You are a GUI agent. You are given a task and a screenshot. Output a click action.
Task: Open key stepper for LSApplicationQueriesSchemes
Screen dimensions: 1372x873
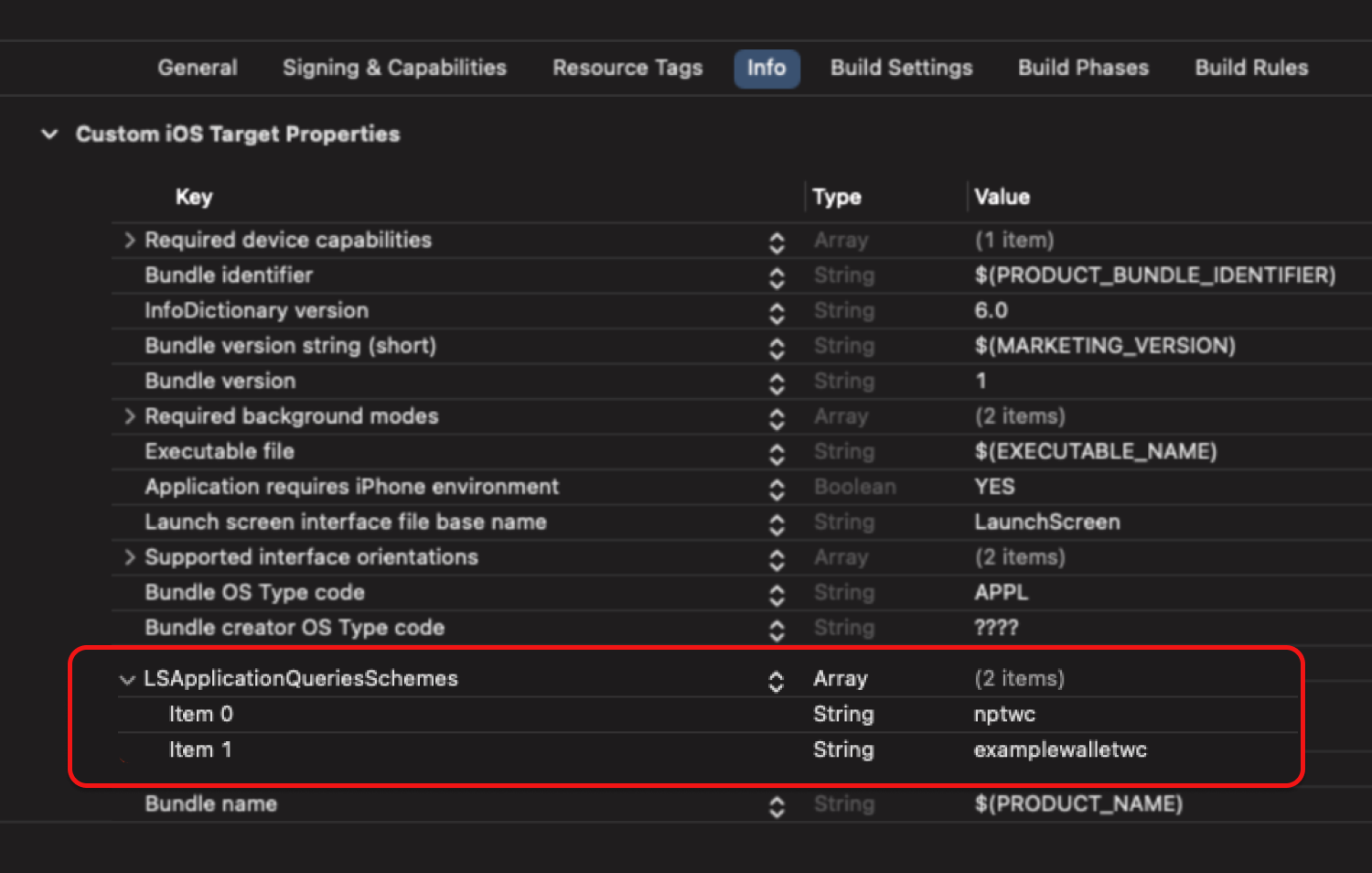pos(777,680)
